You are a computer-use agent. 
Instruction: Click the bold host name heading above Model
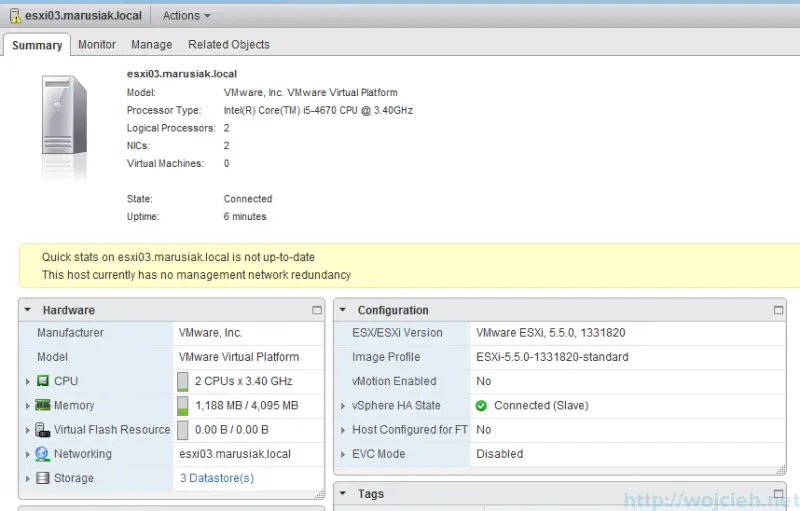coord(182,74)
